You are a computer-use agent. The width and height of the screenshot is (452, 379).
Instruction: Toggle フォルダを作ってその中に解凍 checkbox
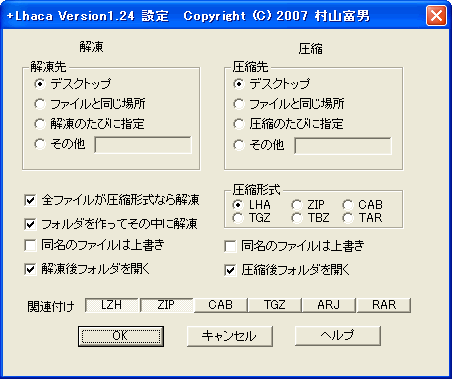click(x=30, y=224)
